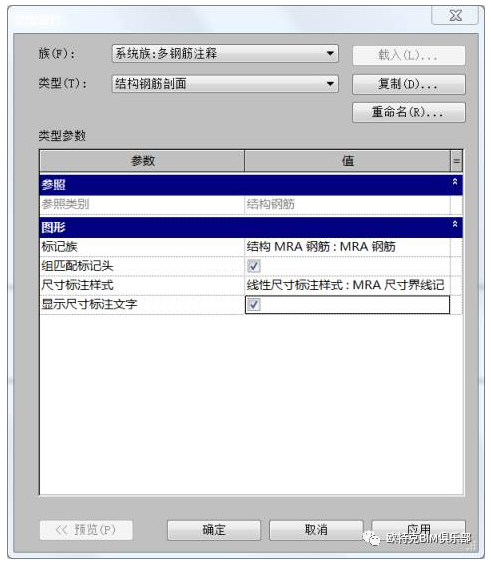The image size is (491, 561).
Task: Select the 标记族 value cell
Action: pyautogui.click(x=347, y=247)
